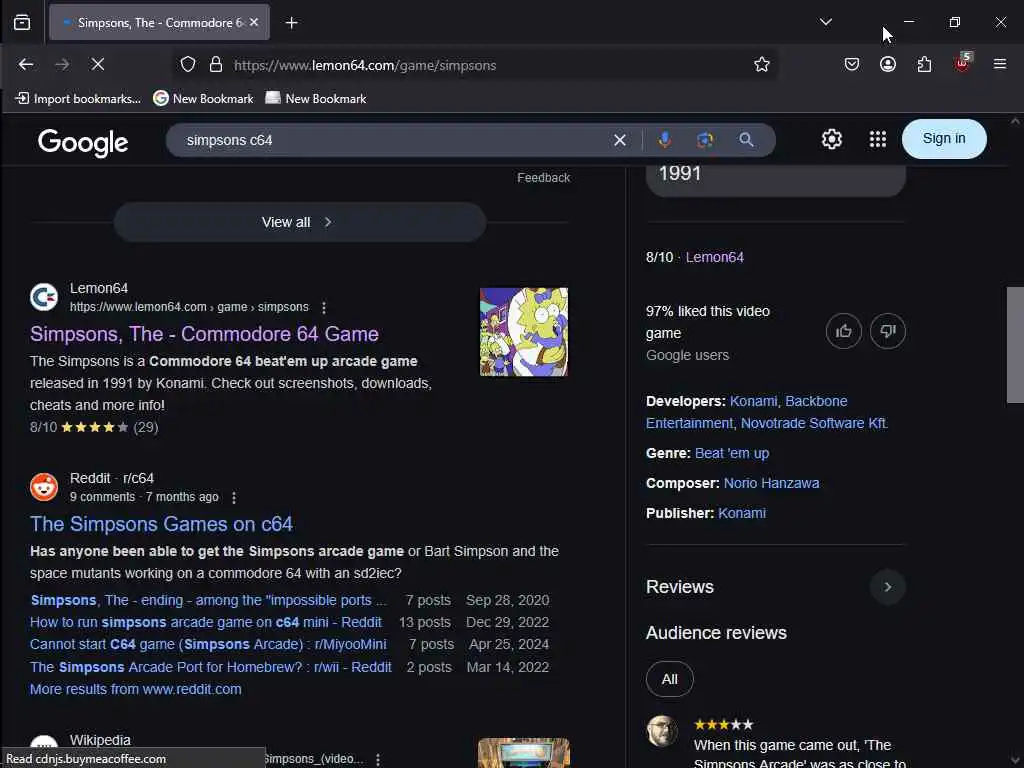
Task: Open the extensions puzzle icon
Action: tap(924, 64)
